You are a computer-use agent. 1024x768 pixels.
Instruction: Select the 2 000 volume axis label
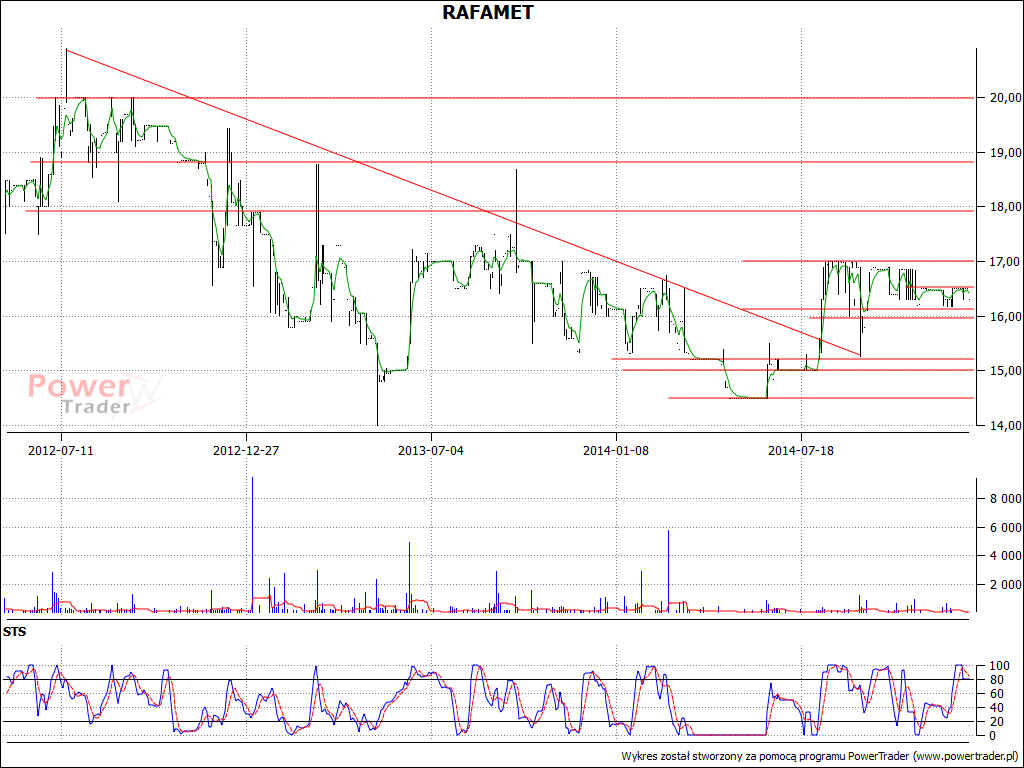1006,585
